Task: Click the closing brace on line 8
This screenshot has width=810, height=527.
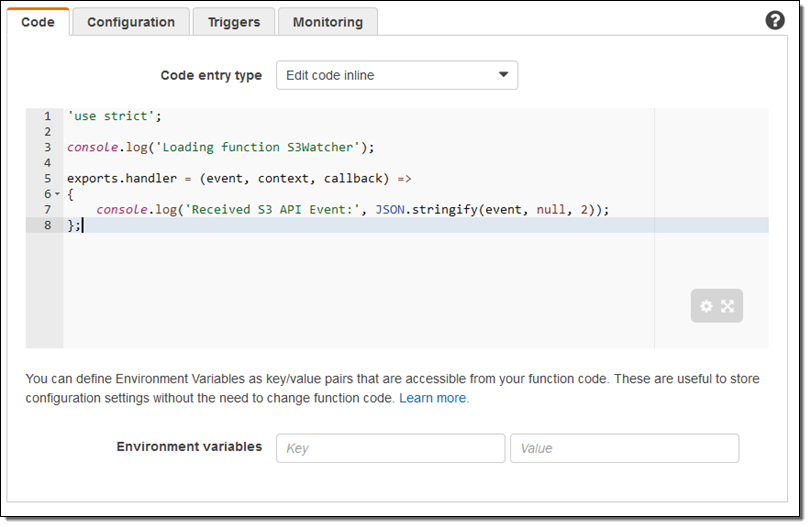Action: 71,225
